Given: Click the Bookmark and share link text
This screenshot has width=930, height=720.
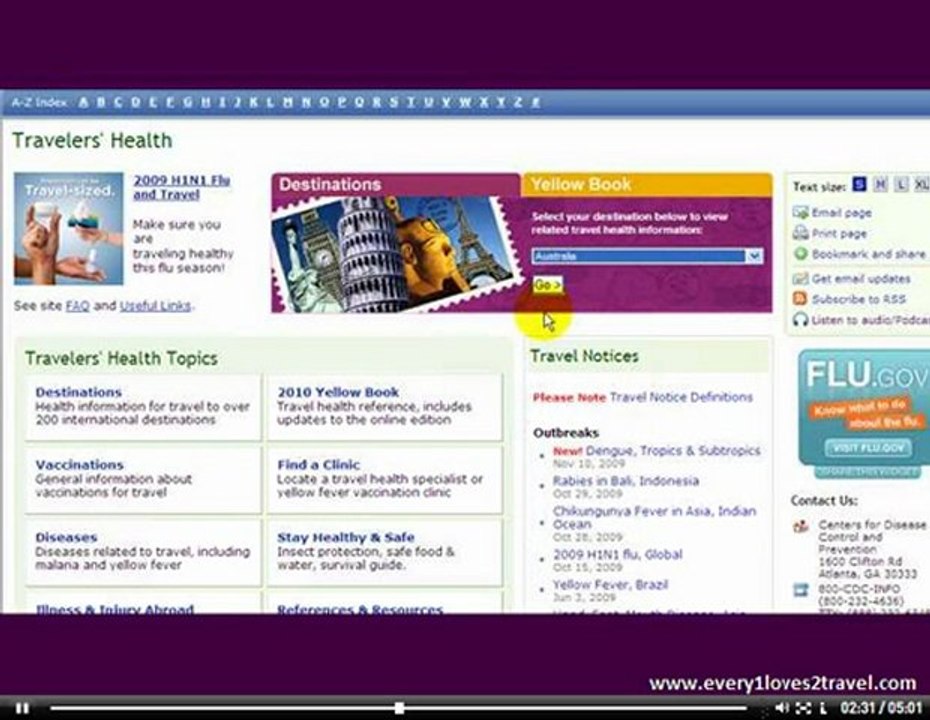Looking at the screenshot, I should [x=868, y=254].
